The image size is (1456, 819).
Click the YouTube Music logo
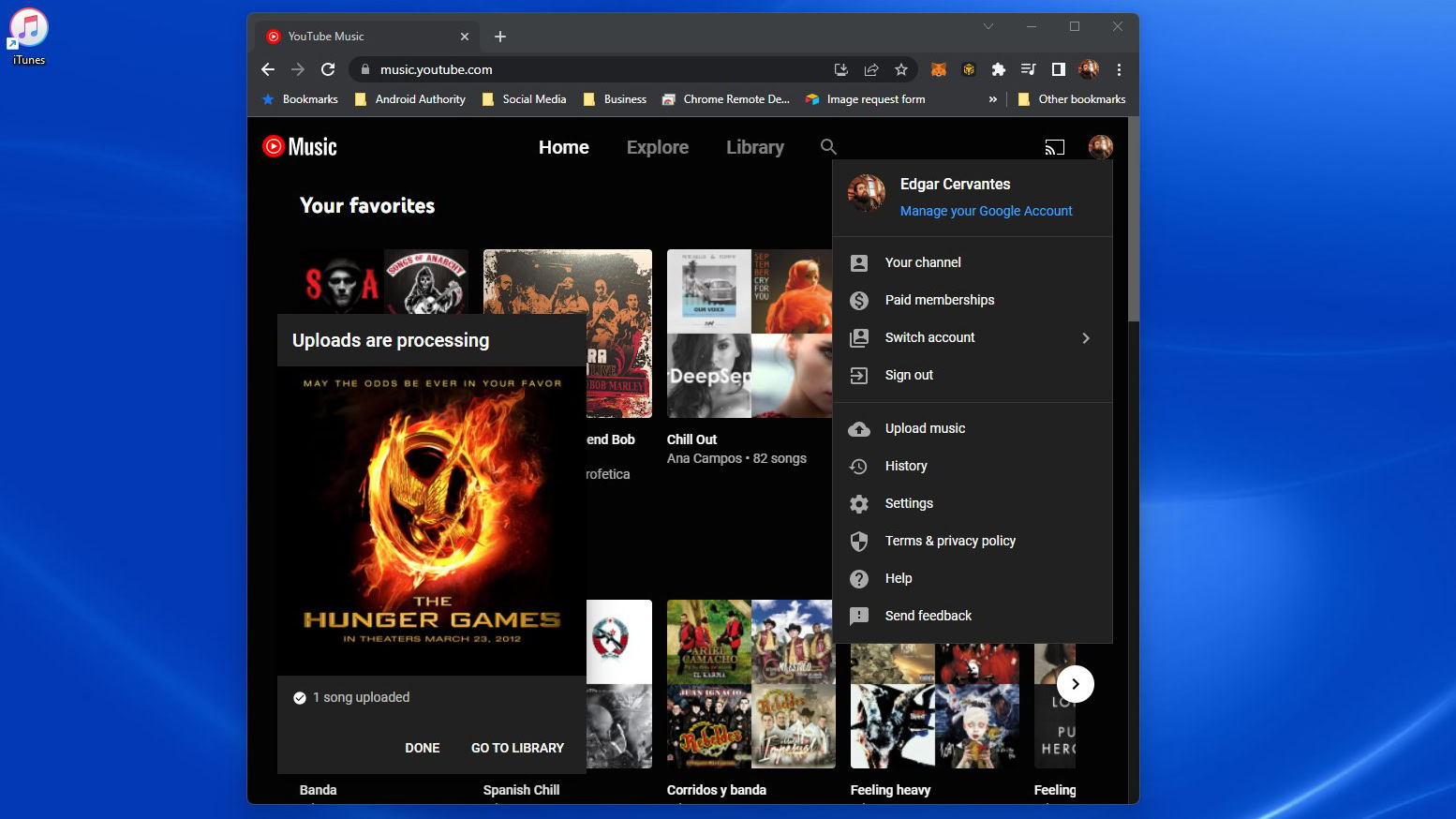pos(300,147)
